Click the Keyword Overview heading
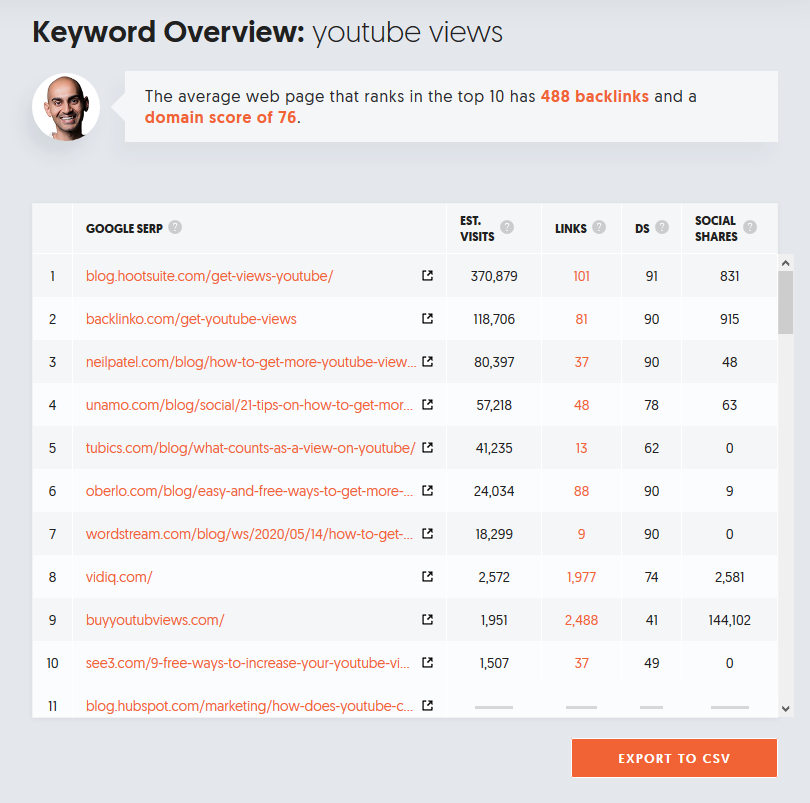The image size is (810, 803). [267, 33]
